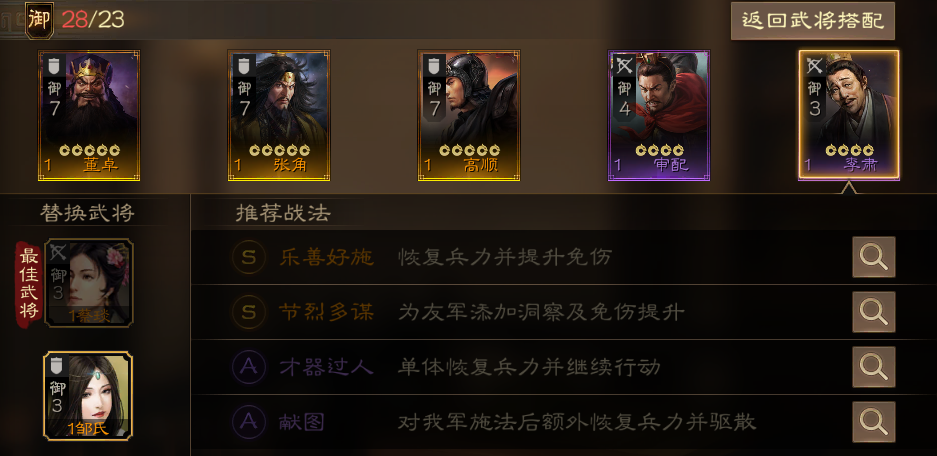Click the A rank badge beside 献图
This screenshot has height=456, width=937.
pos(249,422)
